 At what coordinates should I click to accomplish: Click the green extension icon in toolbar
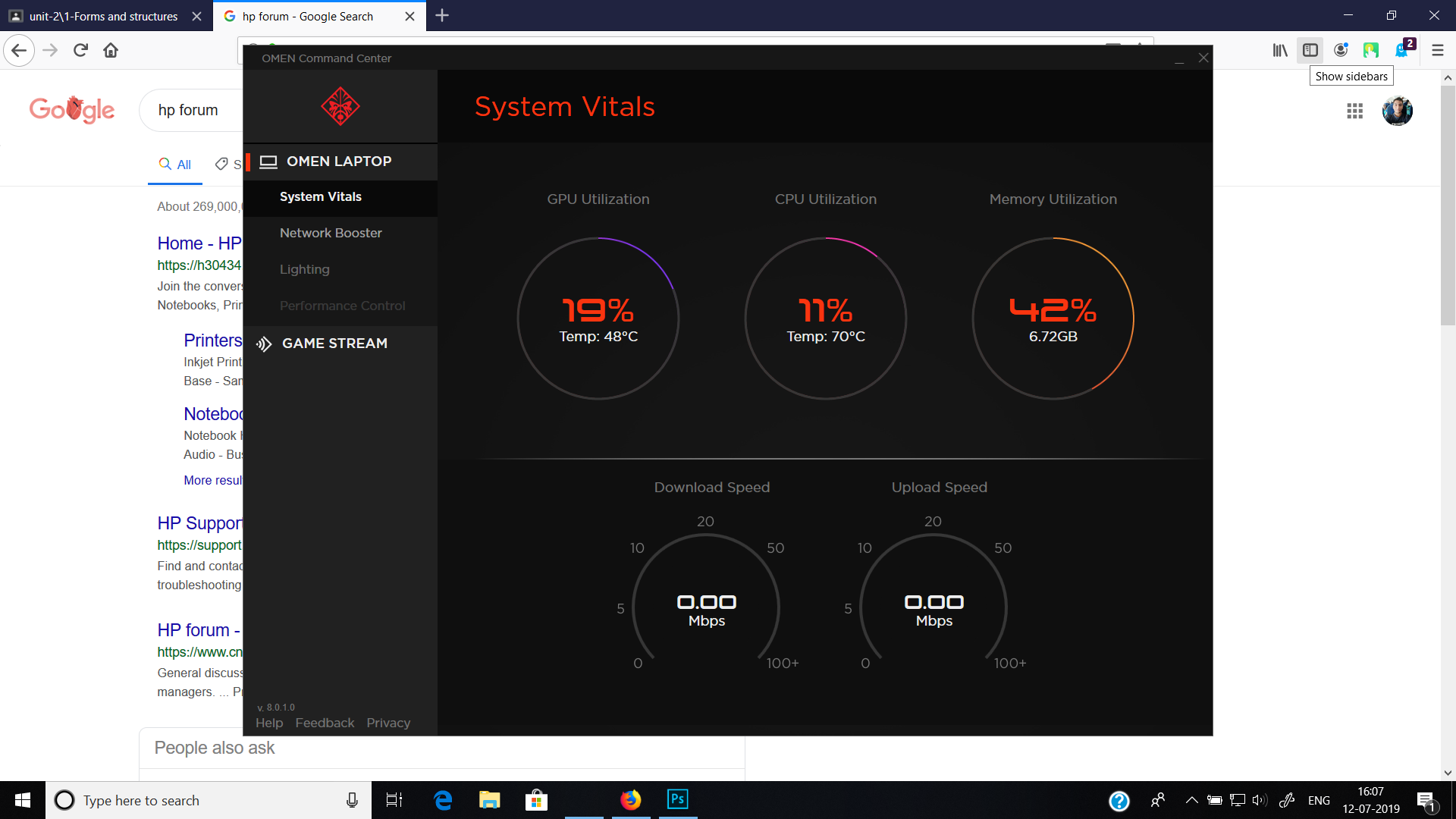coord(1371,51)
